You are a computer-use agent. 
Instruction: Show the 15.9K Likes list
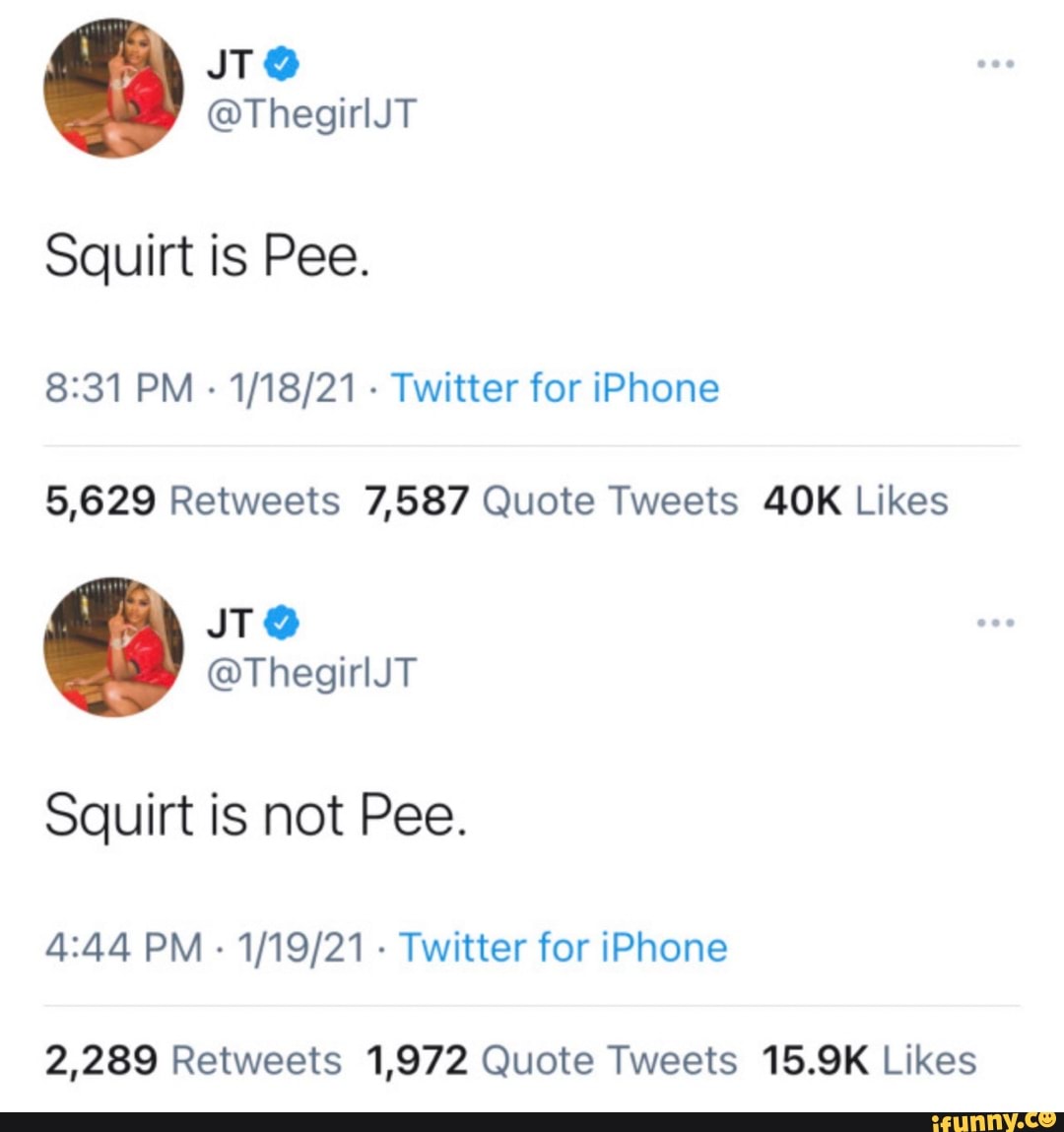pos(869,1061)
